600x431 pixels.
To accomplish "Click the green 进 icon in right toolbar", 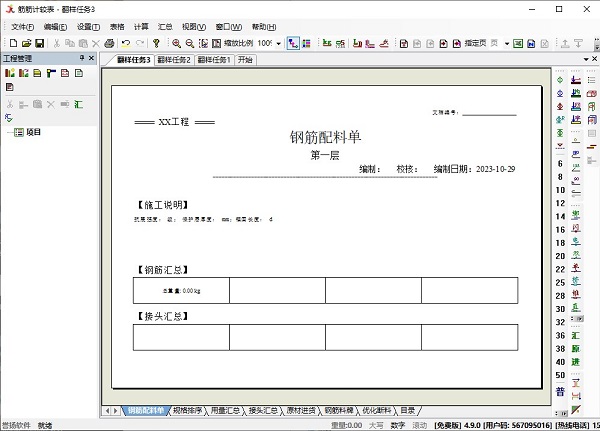I will point(576,362).
